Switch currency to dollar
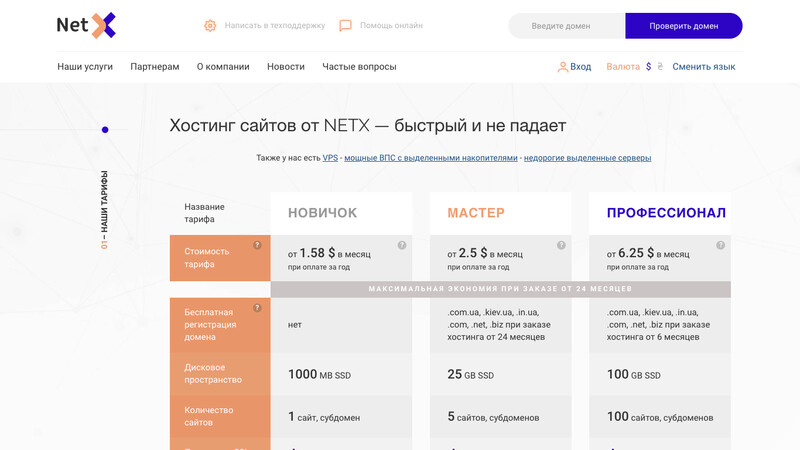 point(648,67)
